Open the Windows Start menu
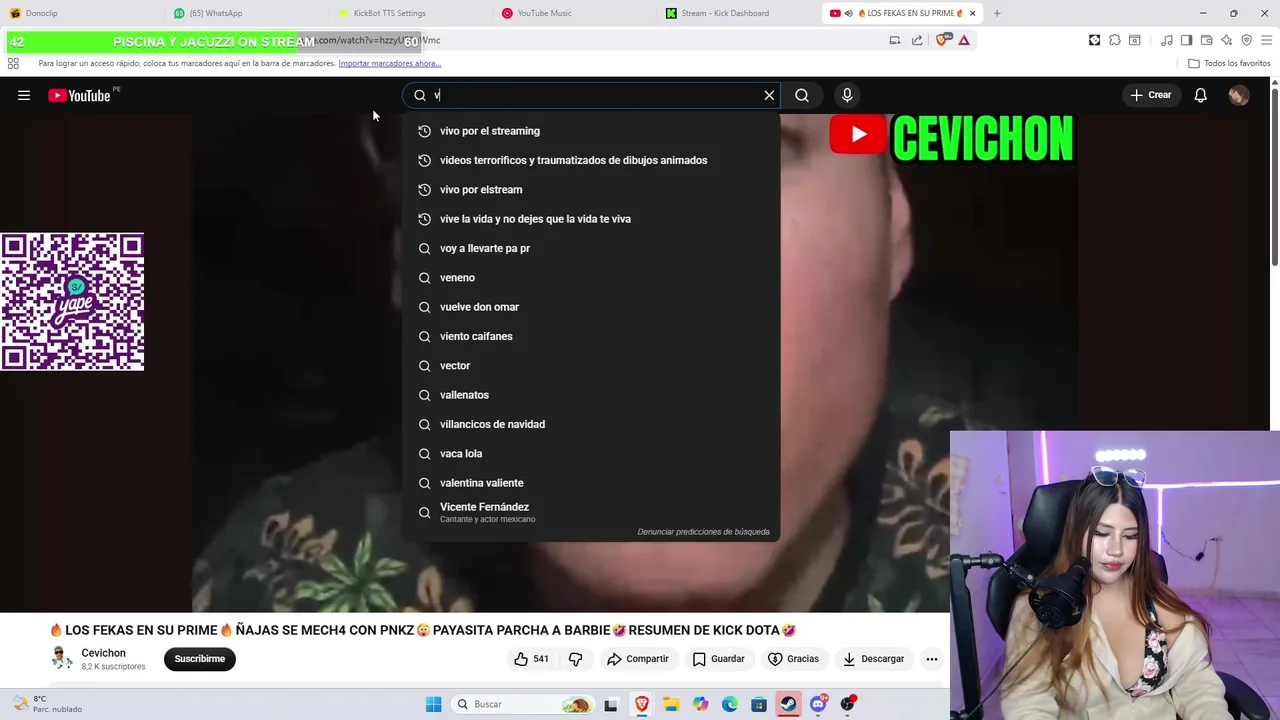The width and height of the screenshot is (1280, 720). pyautogui.click(x=434, y=704)
